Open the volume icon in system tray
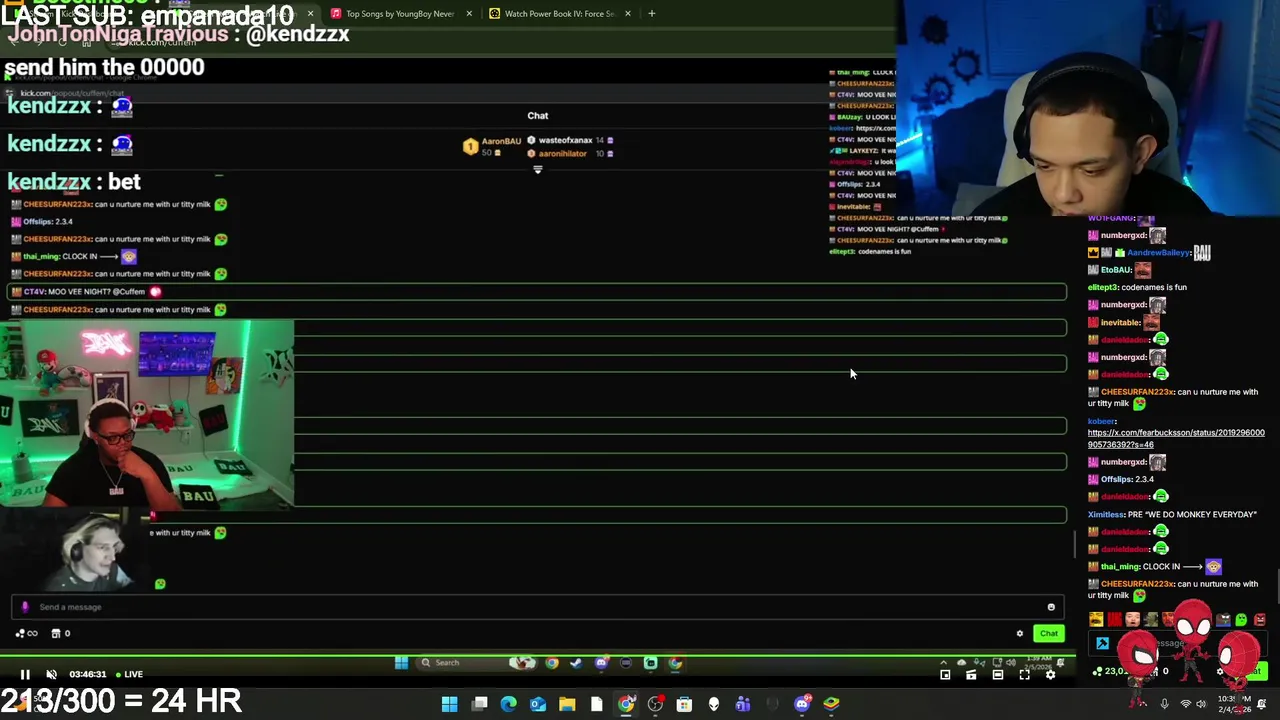Screen dimensions: 1280x720 tap(1201, 704)
